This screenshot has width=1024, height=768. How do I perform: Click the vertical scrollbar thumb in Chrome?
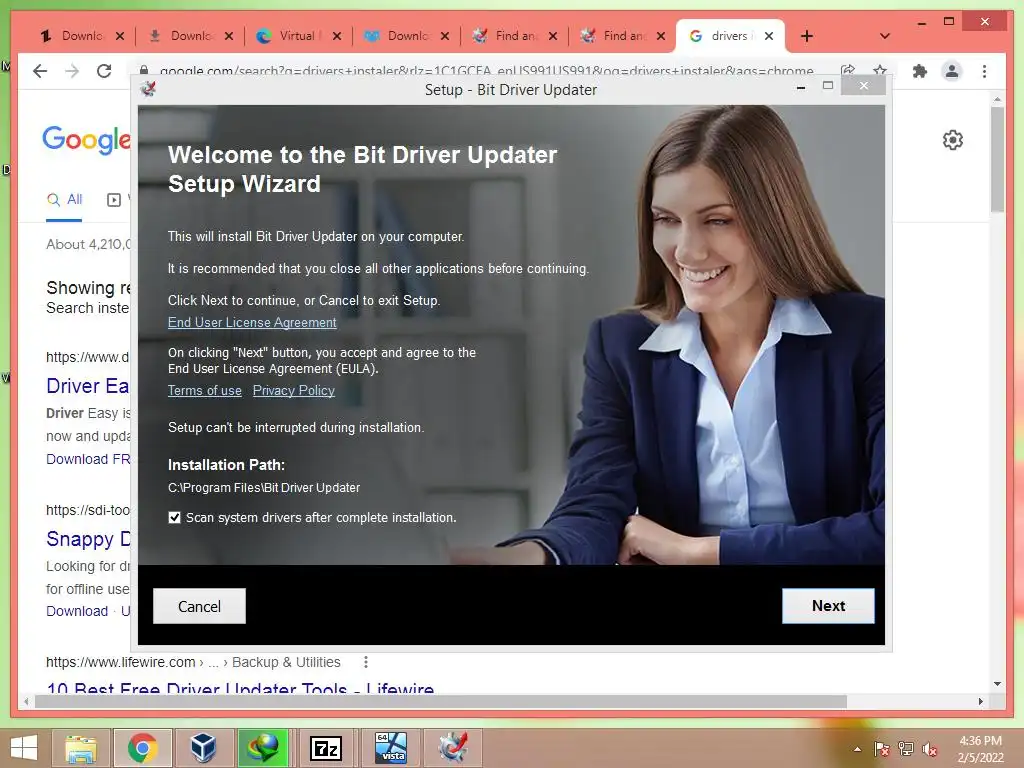pyautogui.click(x=997, y=159)
